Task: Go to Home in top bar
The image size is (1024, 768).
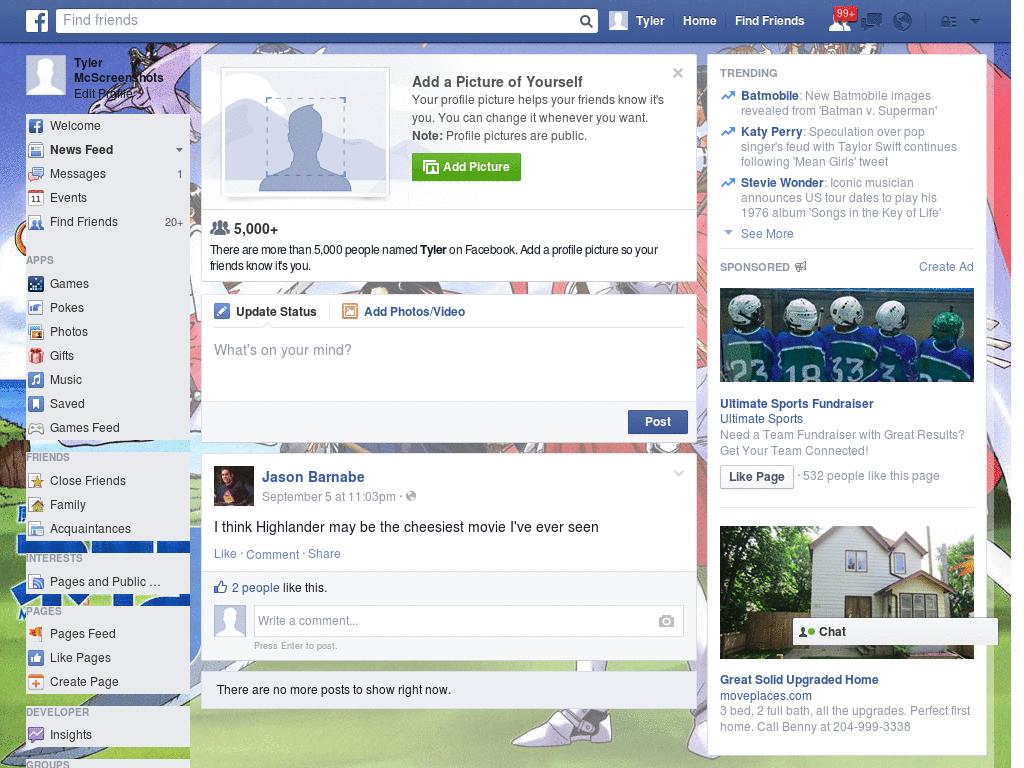Action: pos(699,21)
